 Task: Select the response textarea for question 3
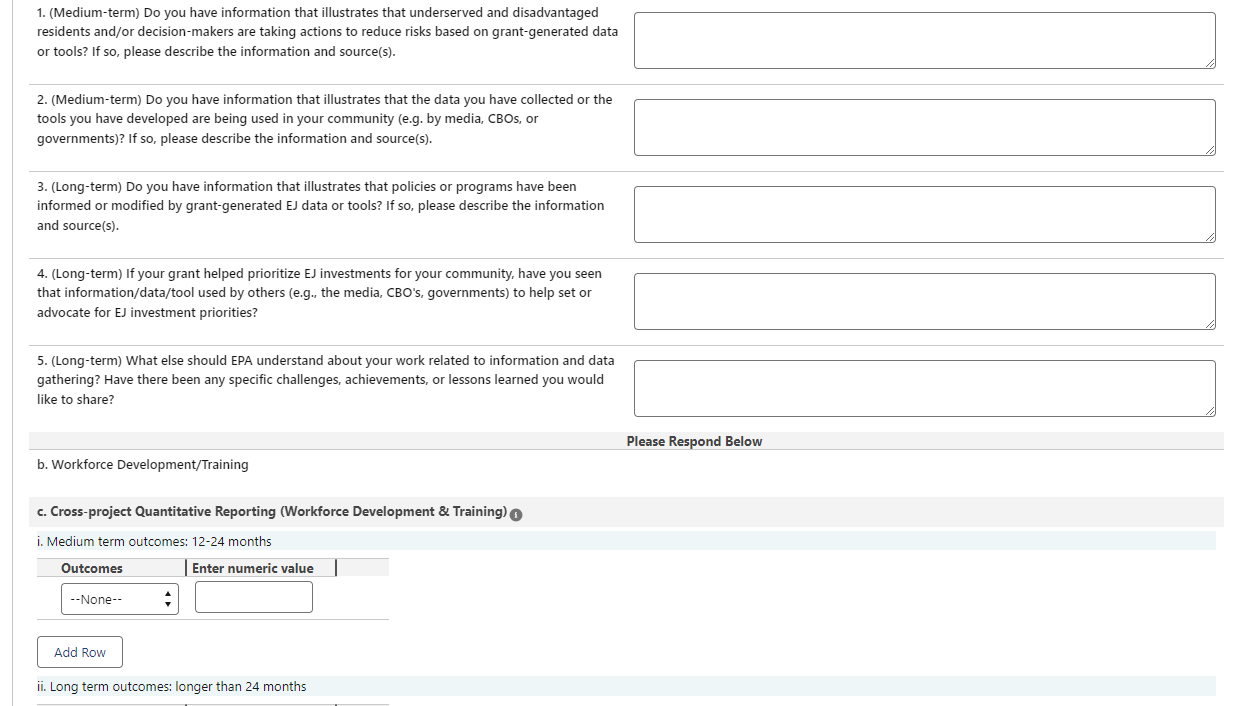point(924,214)
